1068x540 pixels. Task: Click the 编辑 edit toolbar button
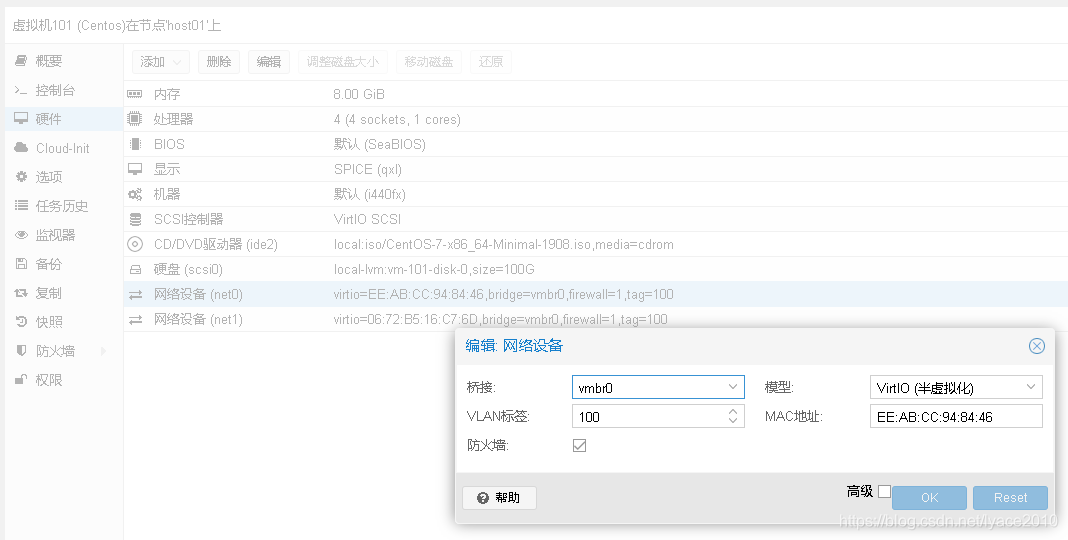(x=269, y=62)
